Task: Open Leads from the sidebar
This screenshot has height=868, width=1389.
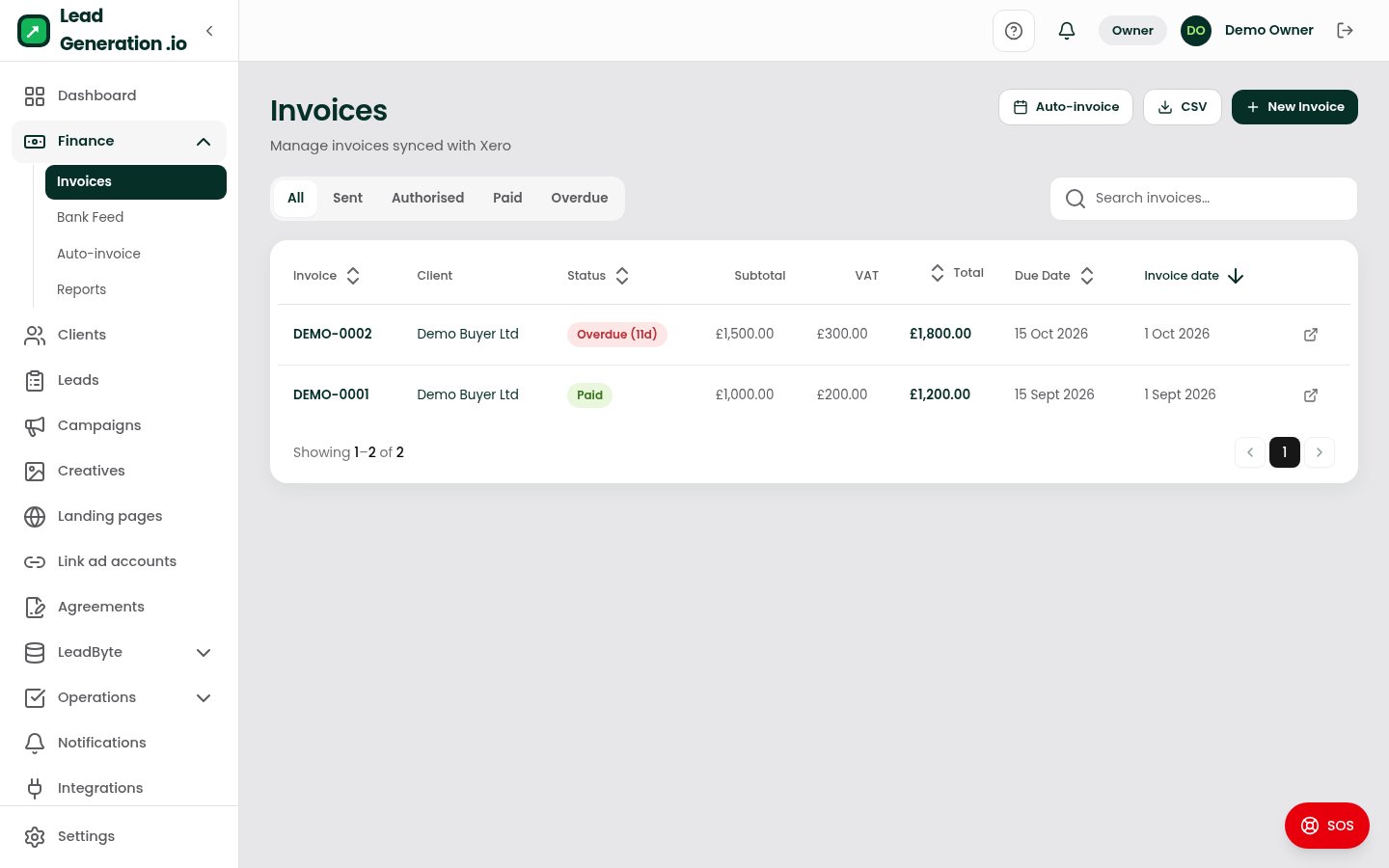Action: 119,380
